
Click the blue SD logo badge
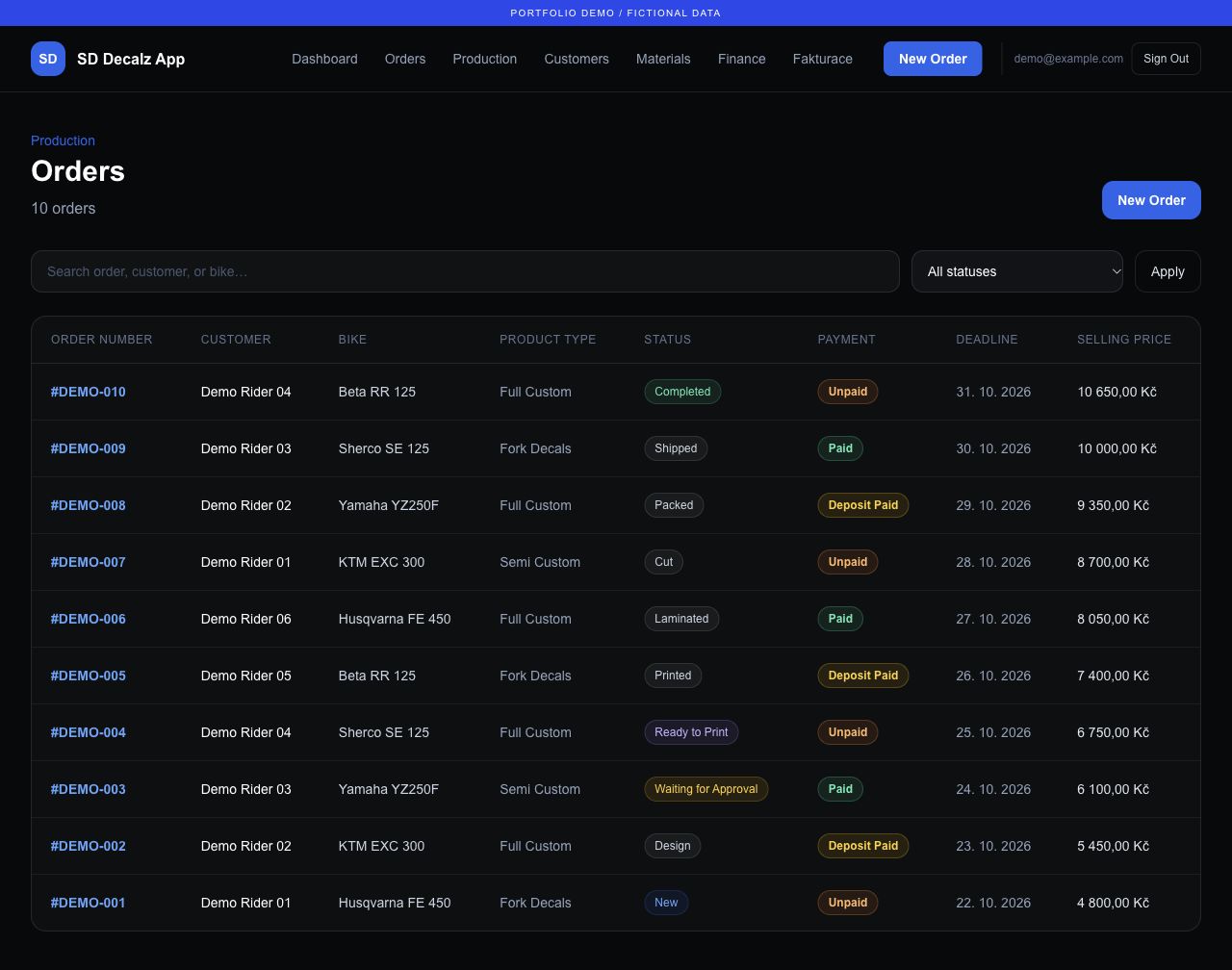tap(48, 59)
